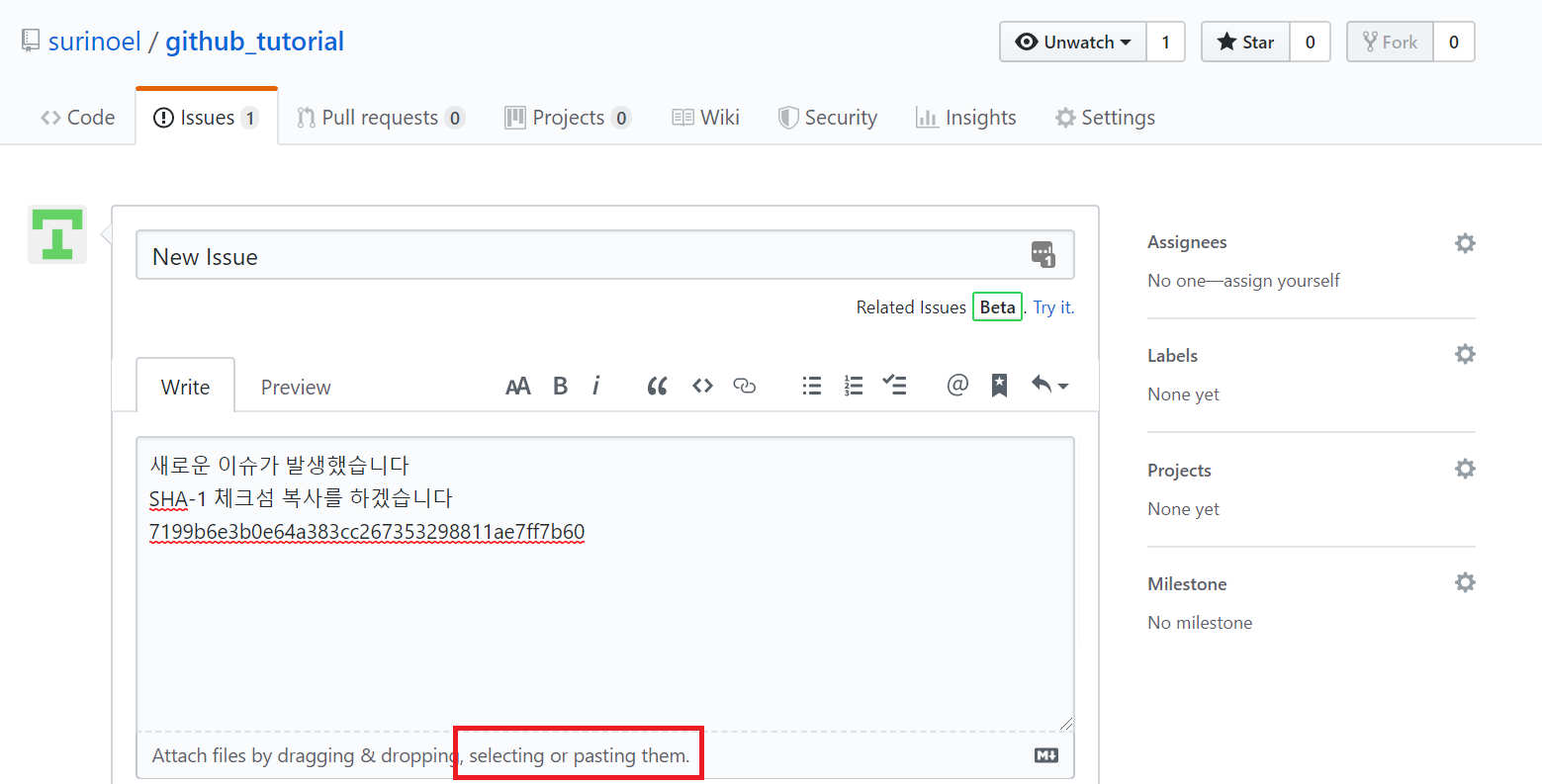
Task: Mention a user with the @ icon
Action: click(956, 385)
